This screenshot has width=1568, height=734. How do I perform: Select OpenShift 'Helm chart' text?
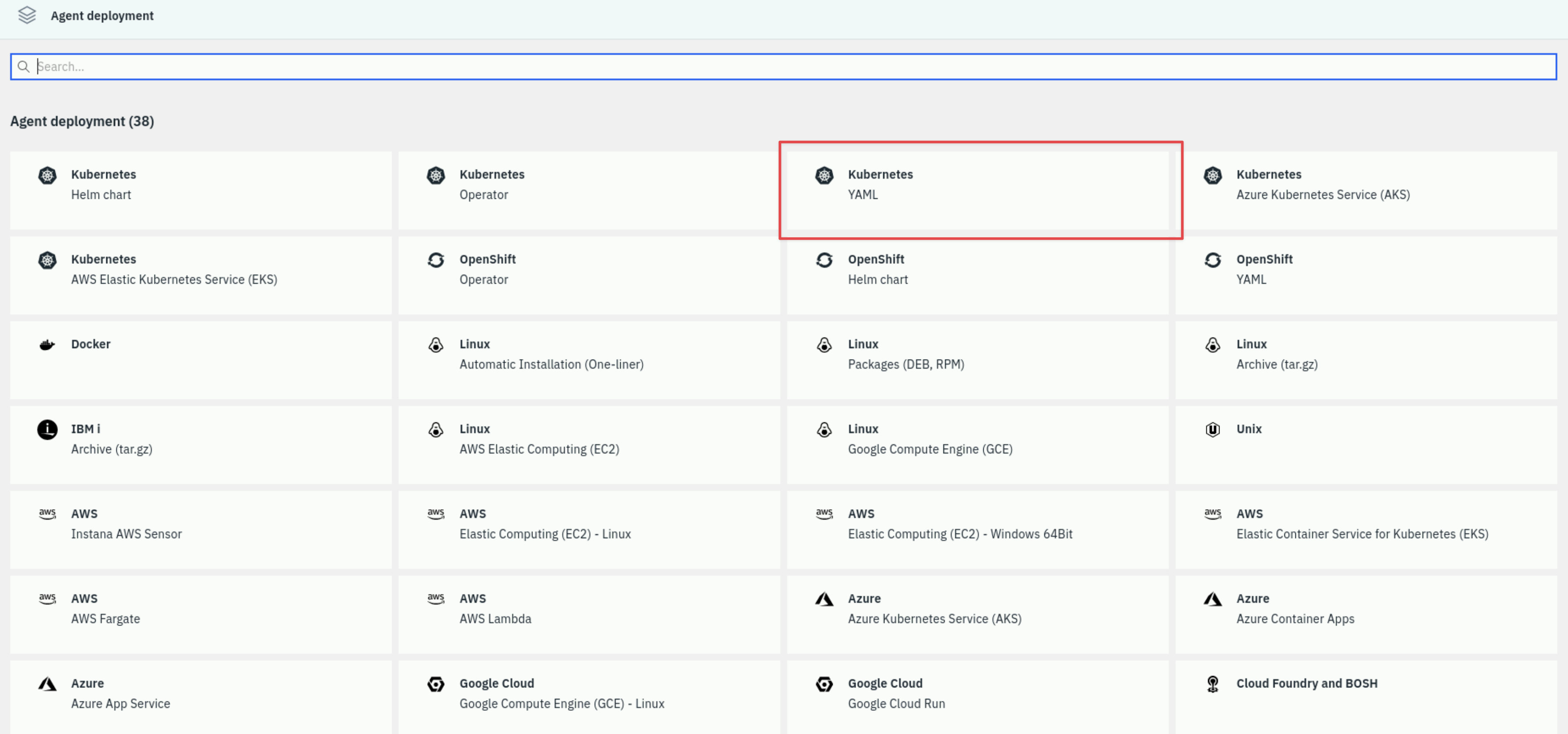pyautogui.click(x=878, y=279)
